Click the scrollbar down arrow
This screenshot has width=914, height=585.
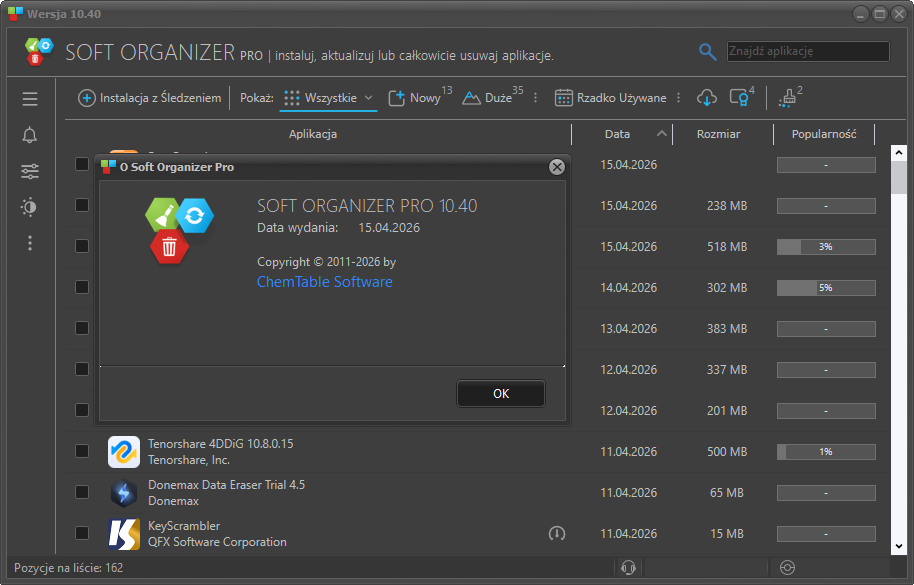[899, 547]
